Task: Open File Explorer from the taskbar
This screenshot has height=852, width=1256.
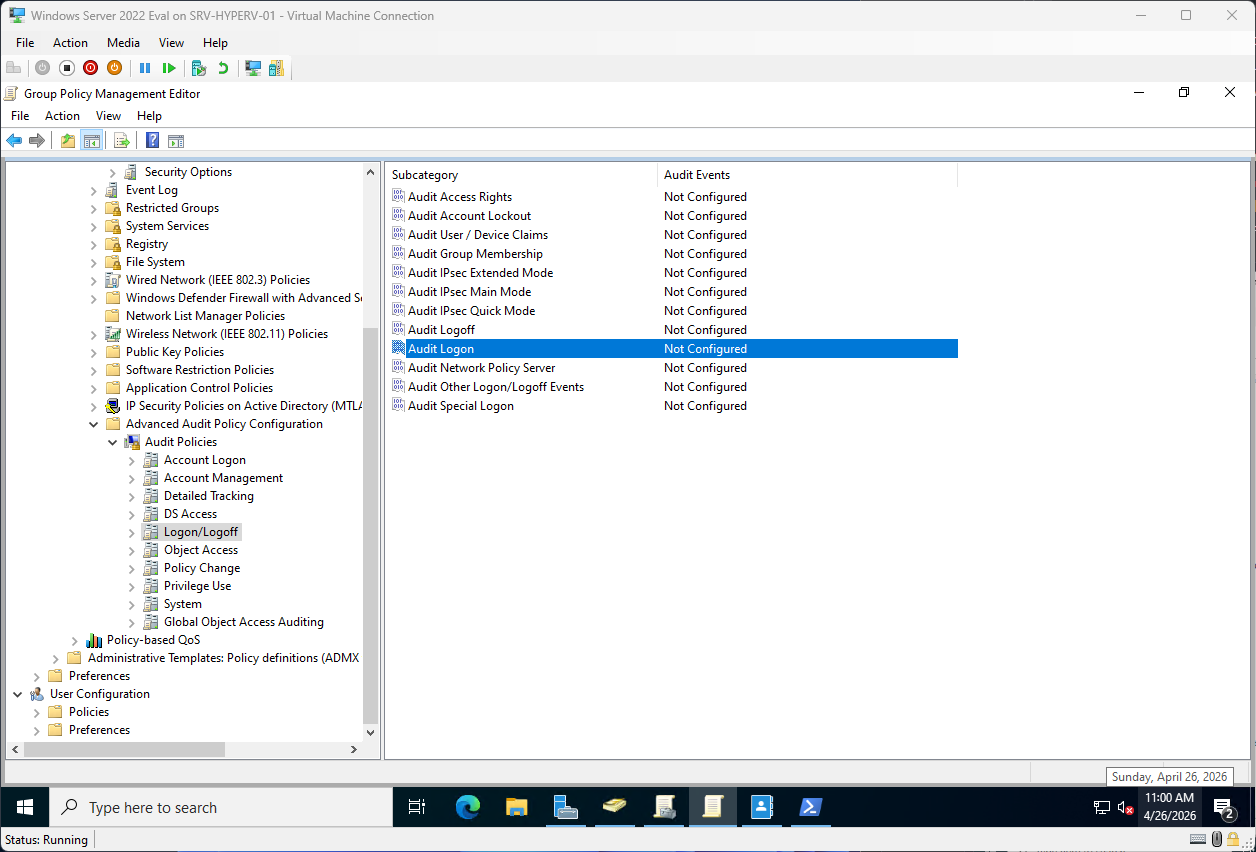Action: click(516, 807)
